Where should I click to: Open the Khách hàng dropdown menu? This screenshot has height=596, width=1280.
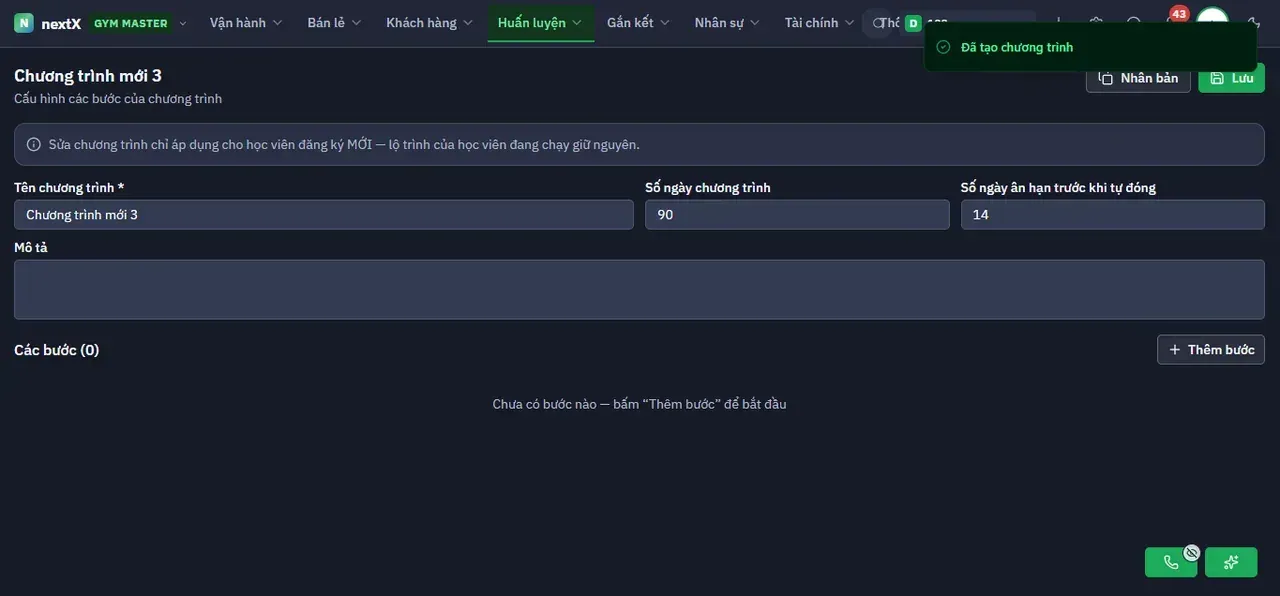(x=430, y=23)
